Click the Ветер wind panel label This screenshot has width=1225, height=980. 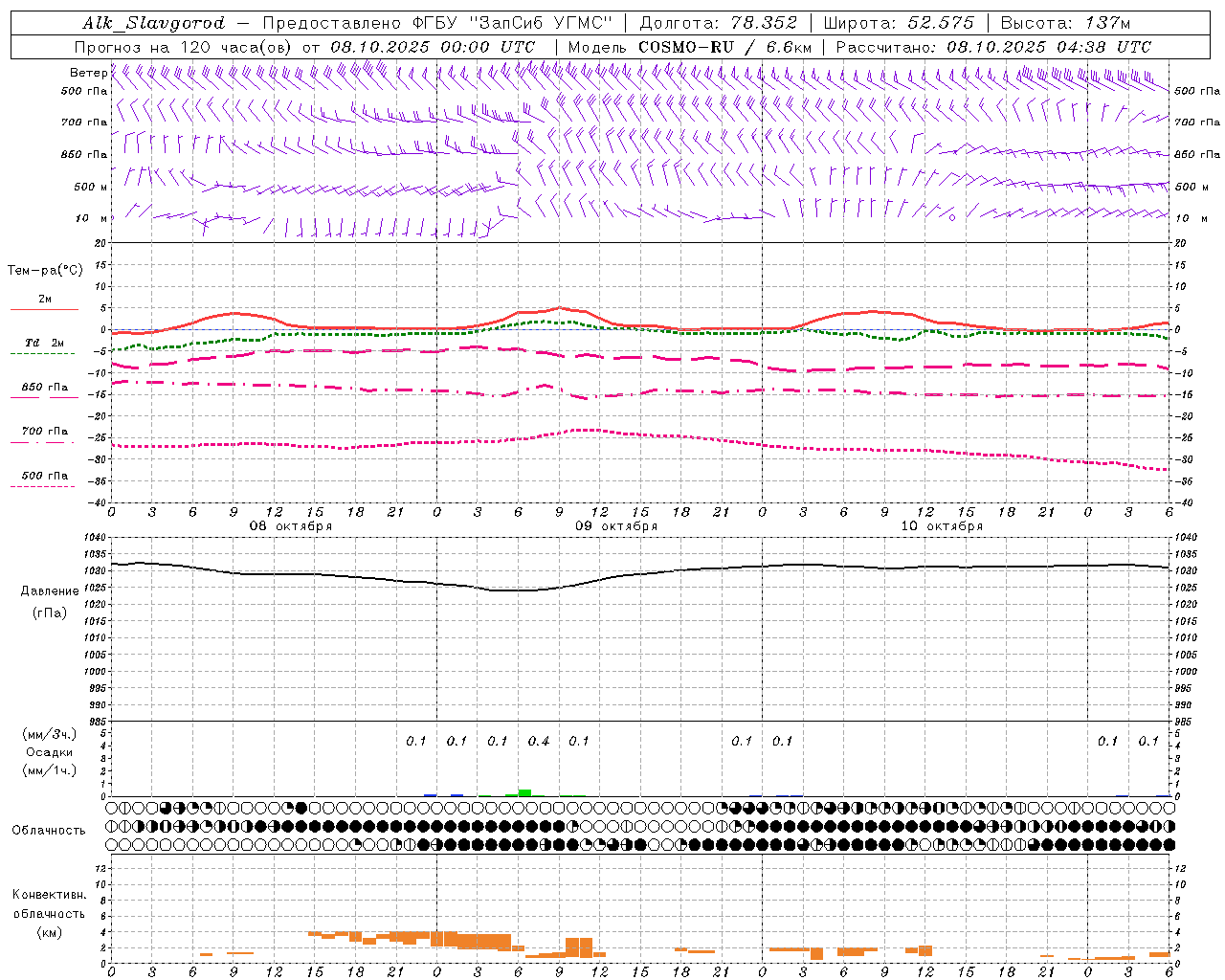click(88, 73)
